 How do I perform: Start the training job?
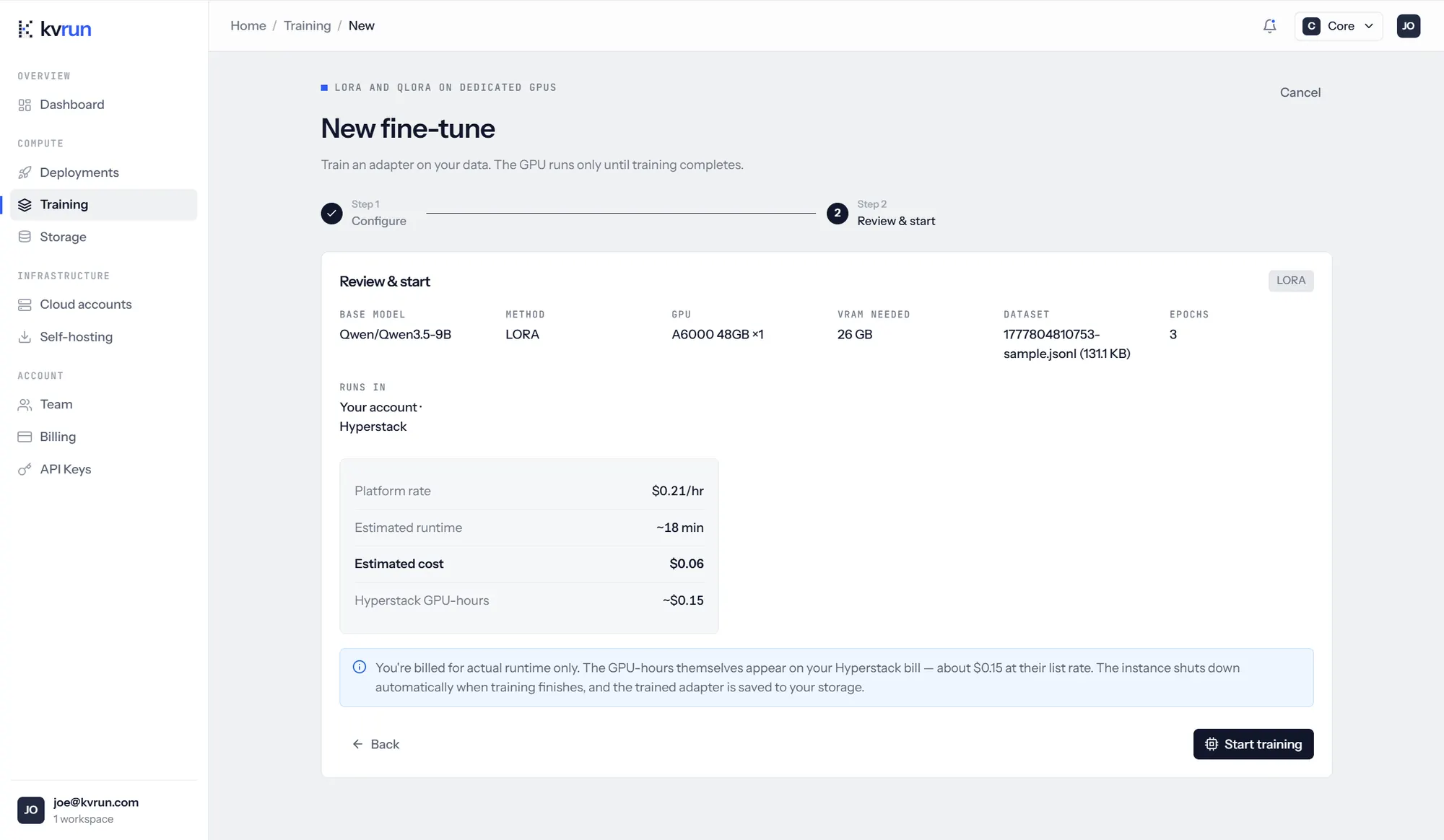(x=1253, y=744)
